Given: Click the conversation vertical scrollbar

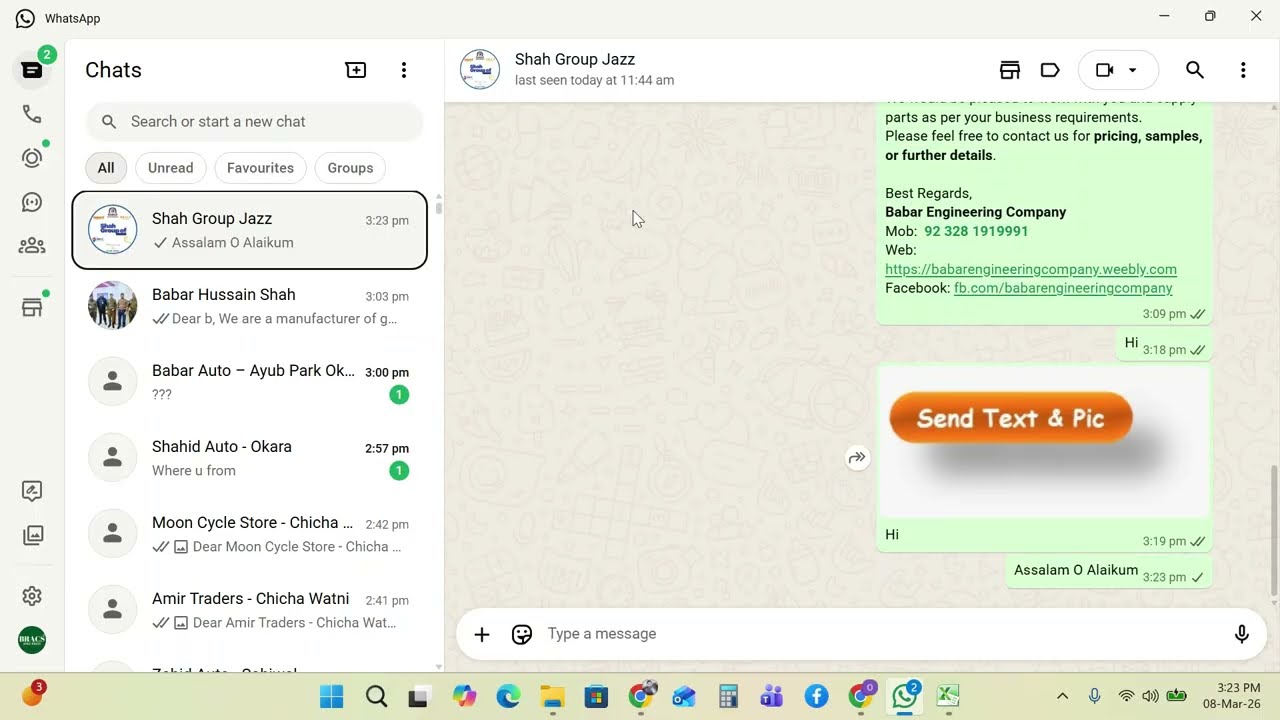Looking at the screenshot, I should (1274, 530).
